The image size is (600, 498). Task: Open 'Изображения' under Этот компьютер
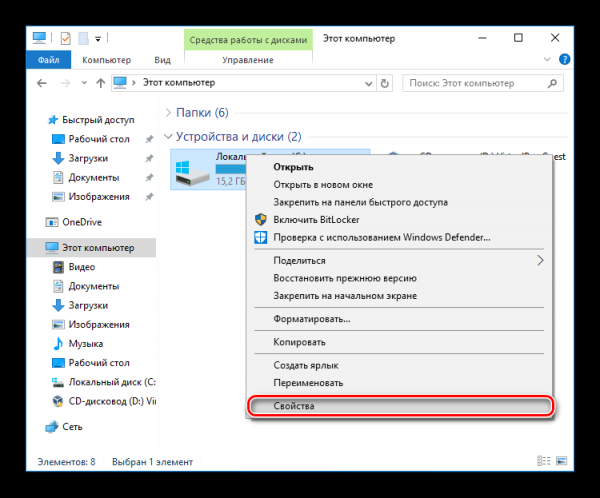coord(99,325)
